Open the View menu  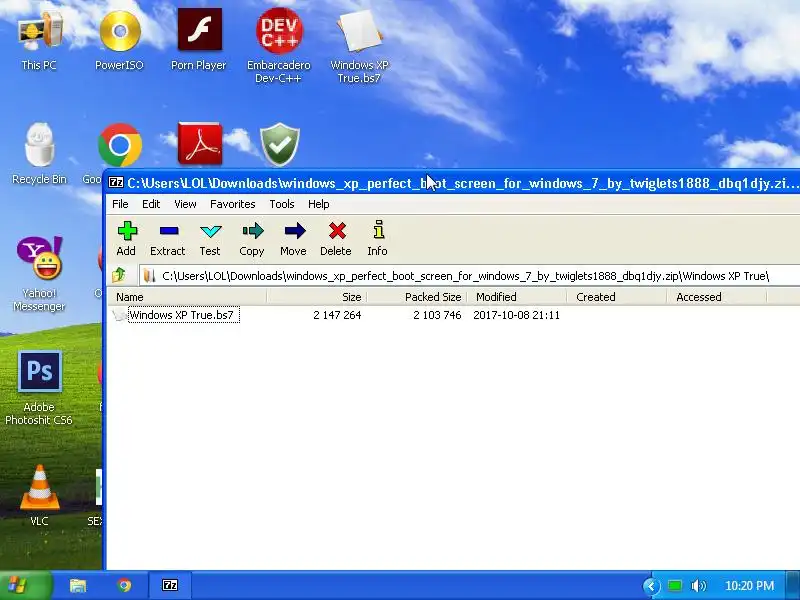[185, 204]
